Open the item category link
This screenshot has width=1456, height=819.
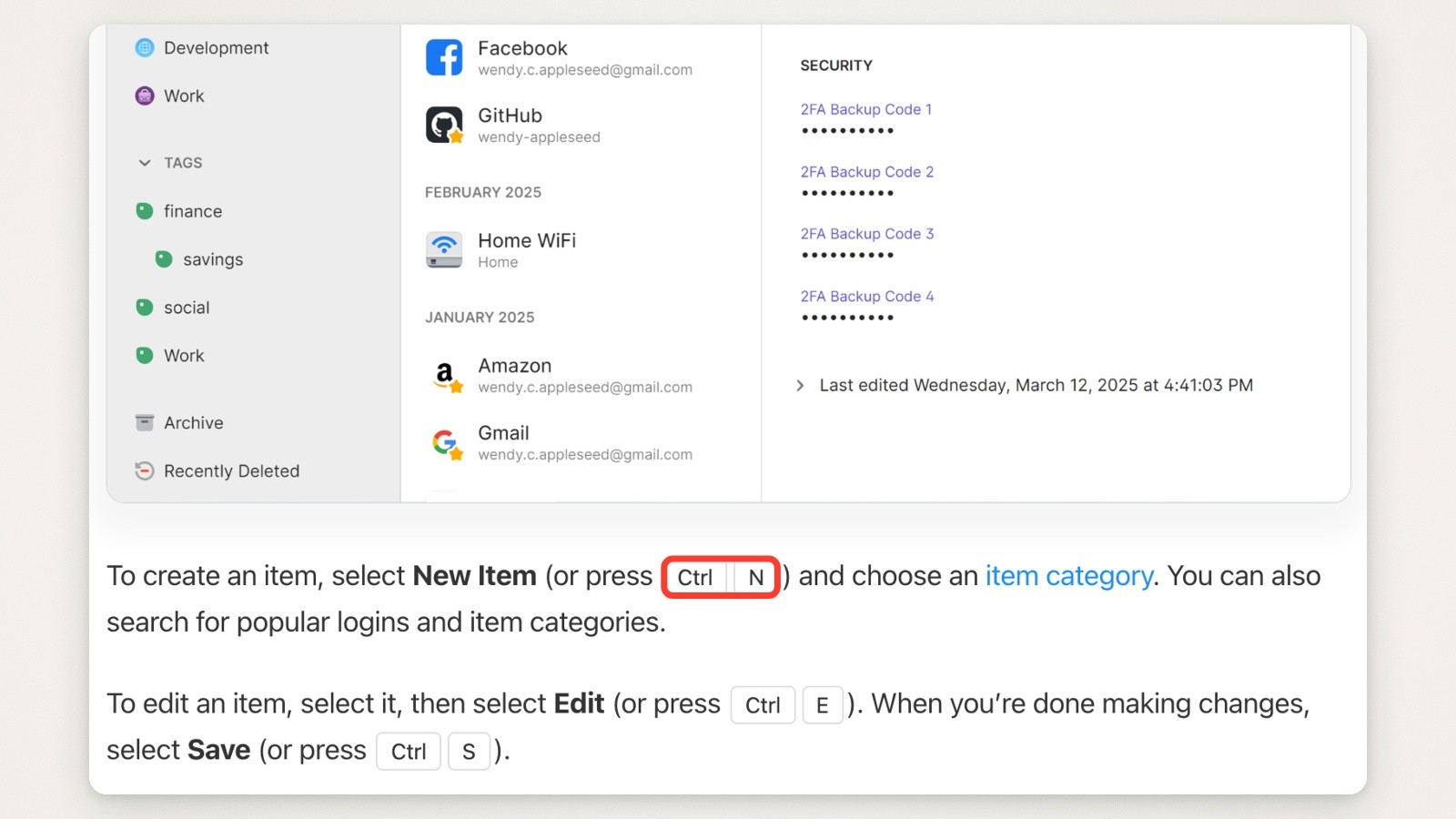pos(1069,576)
